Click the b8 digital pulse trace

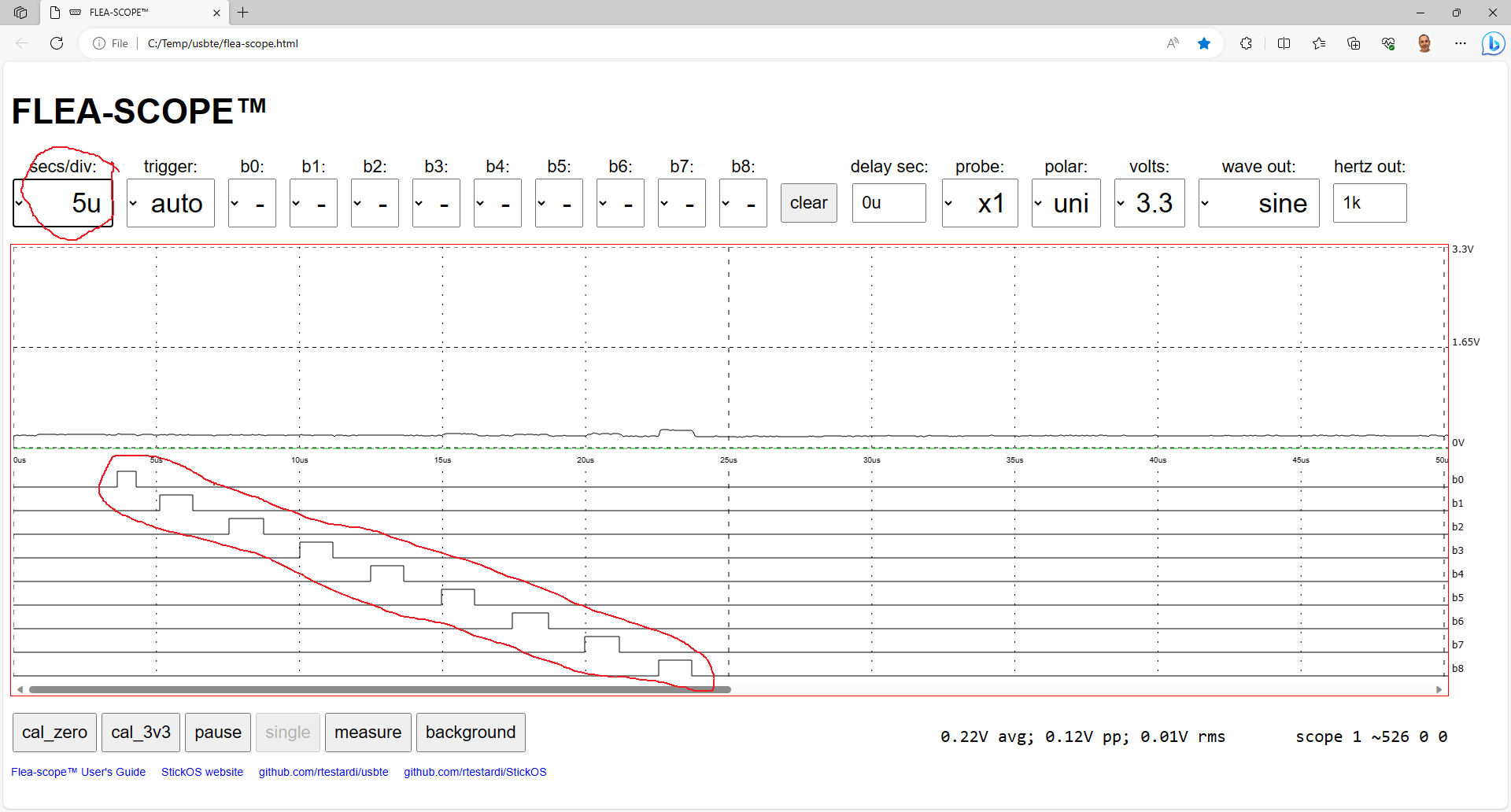pos(675,668)
